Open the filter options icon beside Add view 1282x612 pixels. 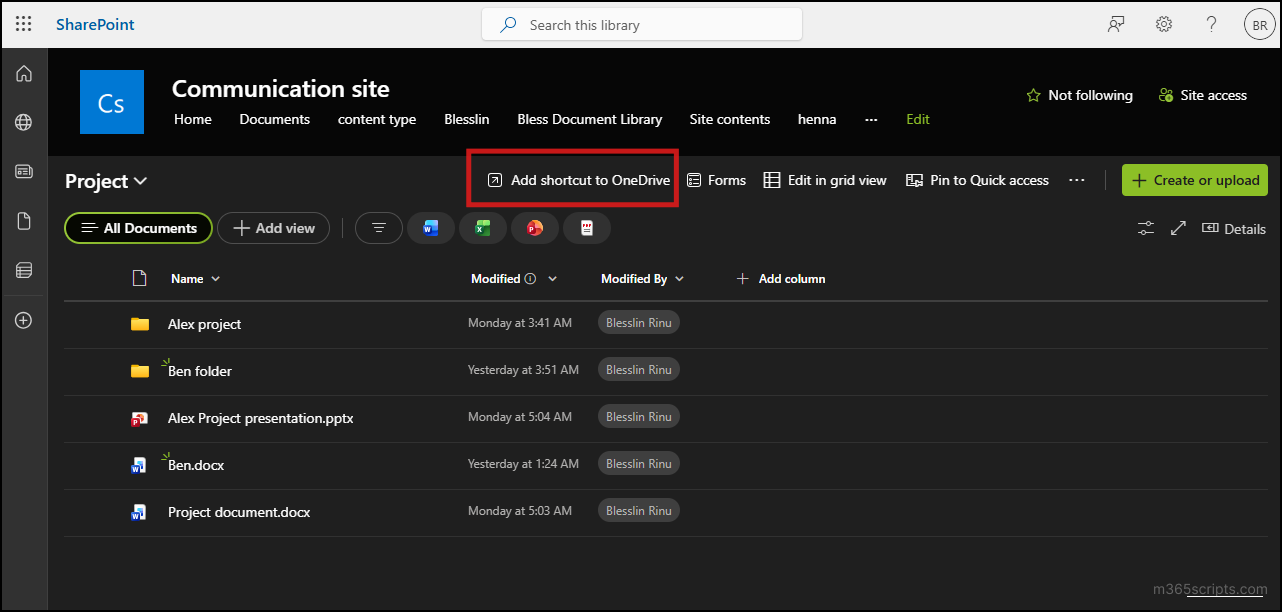379,228
